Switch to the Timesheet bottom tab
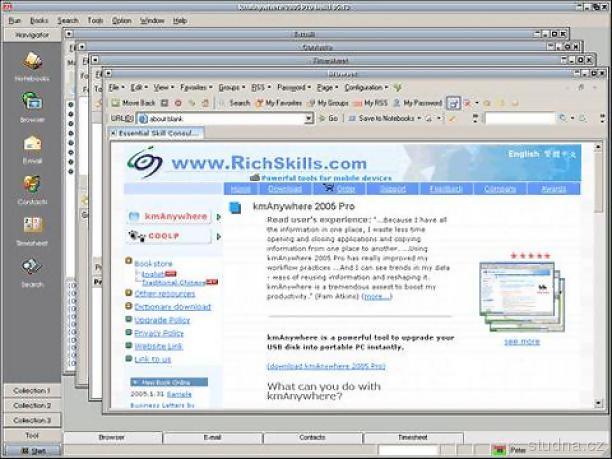 [x=413, y=438]
